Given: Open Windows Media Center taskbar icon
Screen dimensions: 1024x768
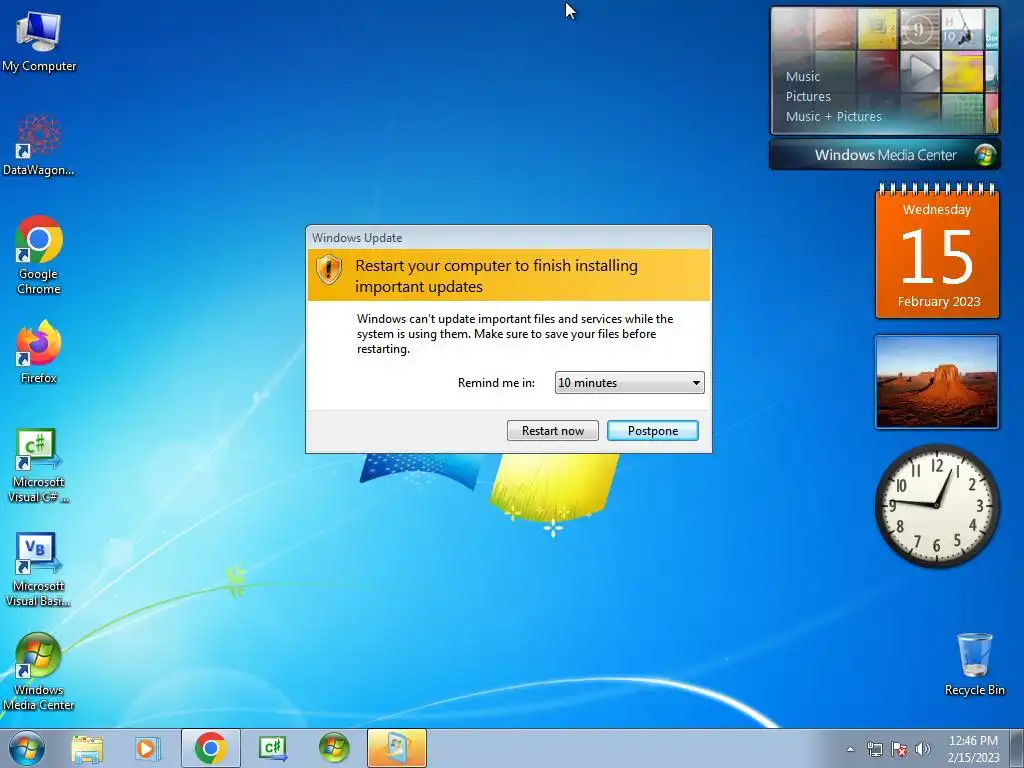Looking at the screenshot, I should pos(334,748).
